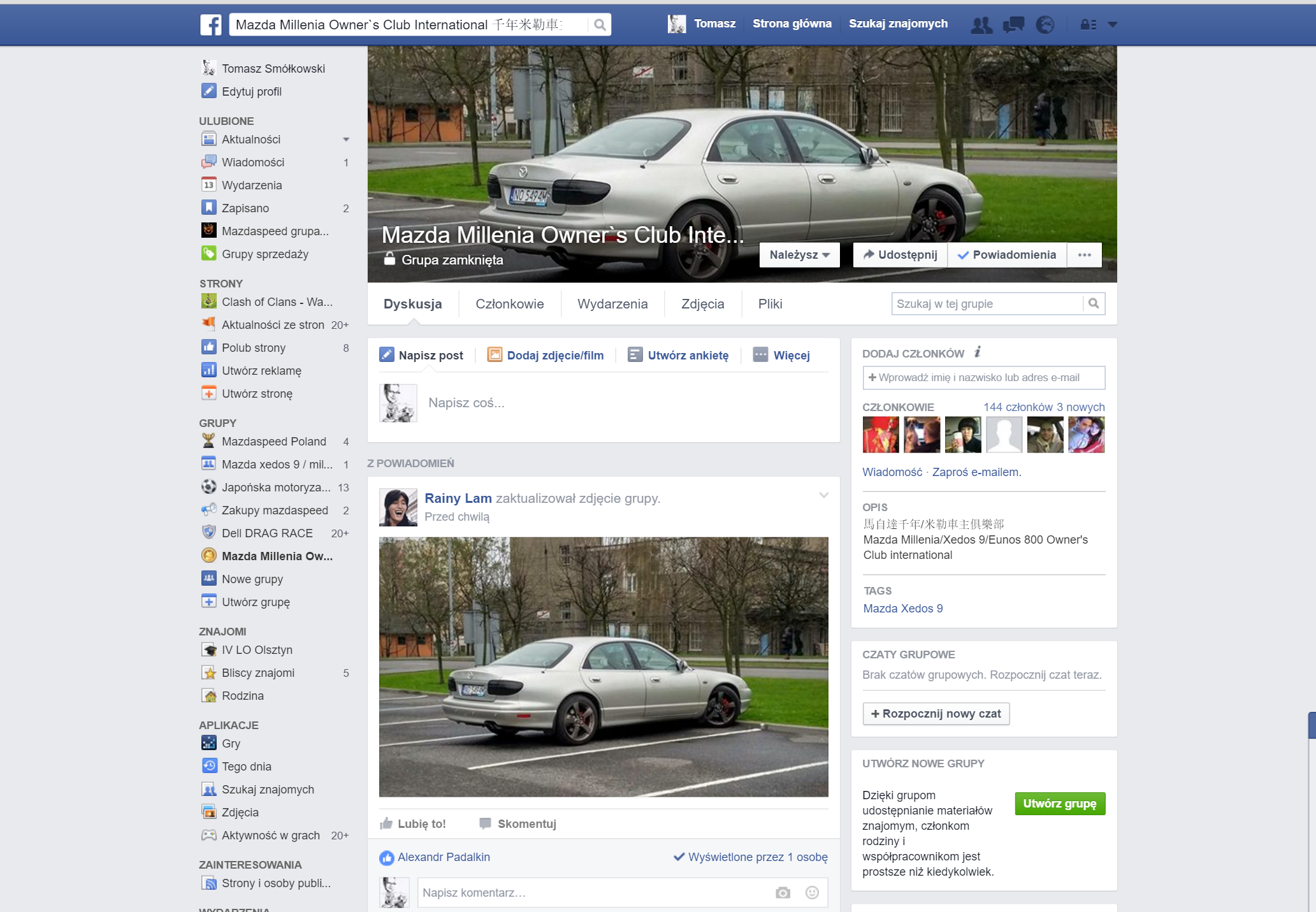Switch to the Członkowie tab
1316x912 pixels.
pyautogui.click(x=509, y=304)
